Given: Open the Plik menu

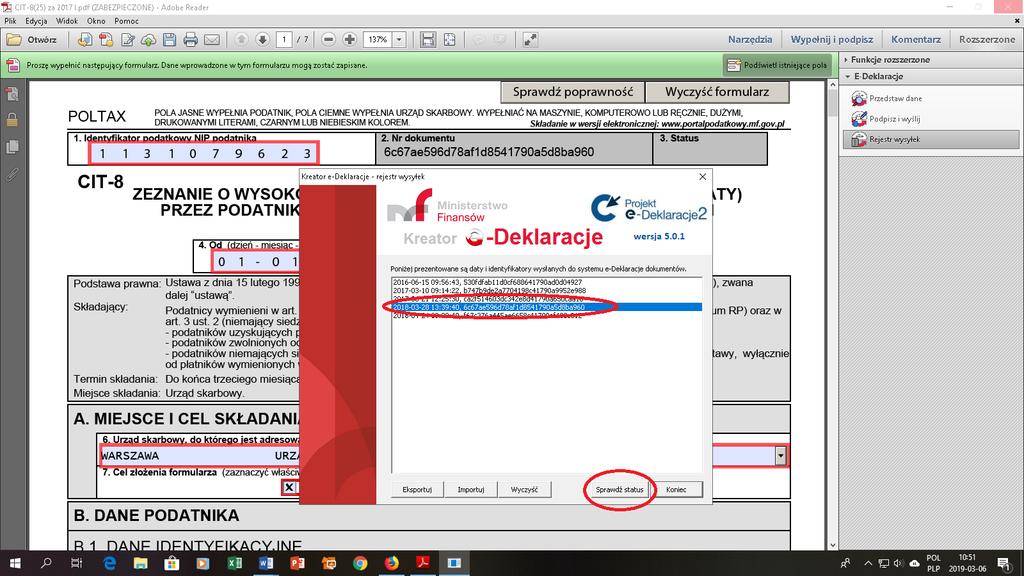Looking at the screenshot, I should click(x=10, y=21).
